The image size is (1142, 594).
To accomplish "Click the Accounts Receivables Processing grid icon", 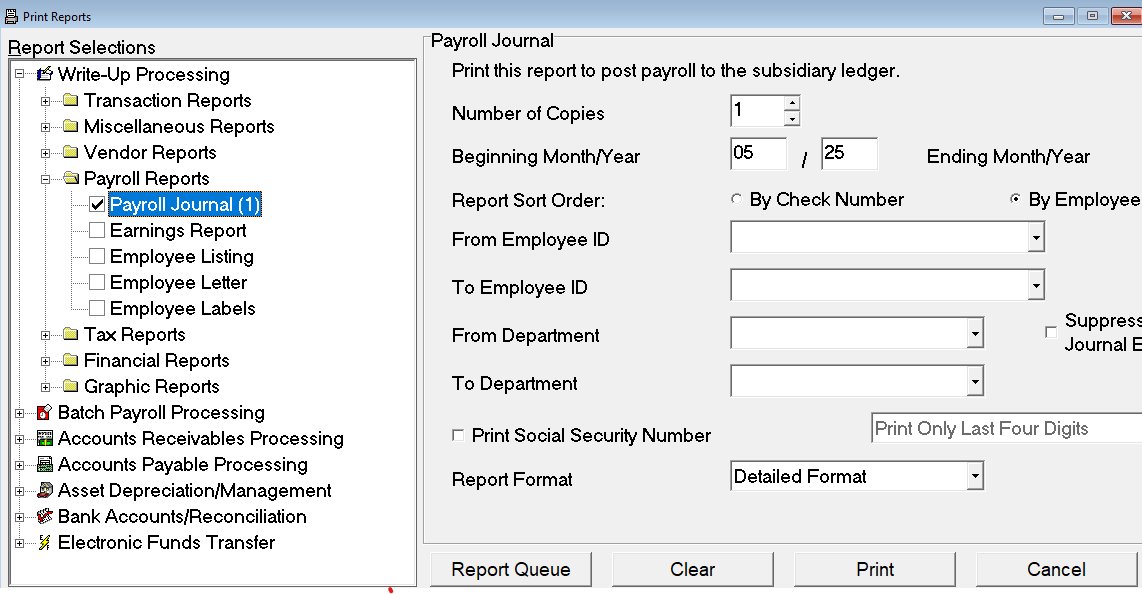I will click(x=43, y=438).
